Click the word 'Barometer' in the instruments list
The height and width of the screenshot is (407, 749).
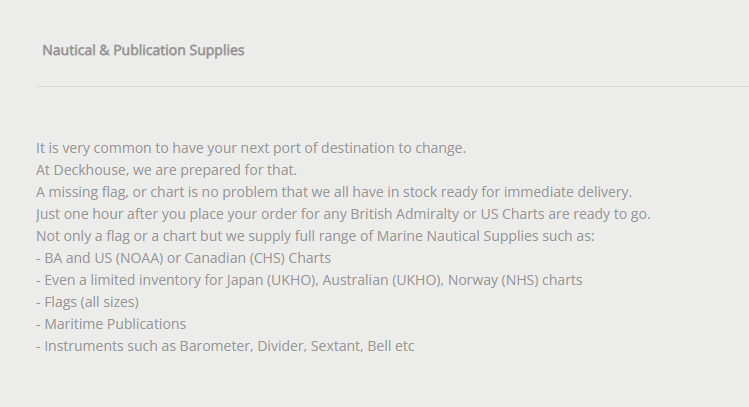pos(216,346)
